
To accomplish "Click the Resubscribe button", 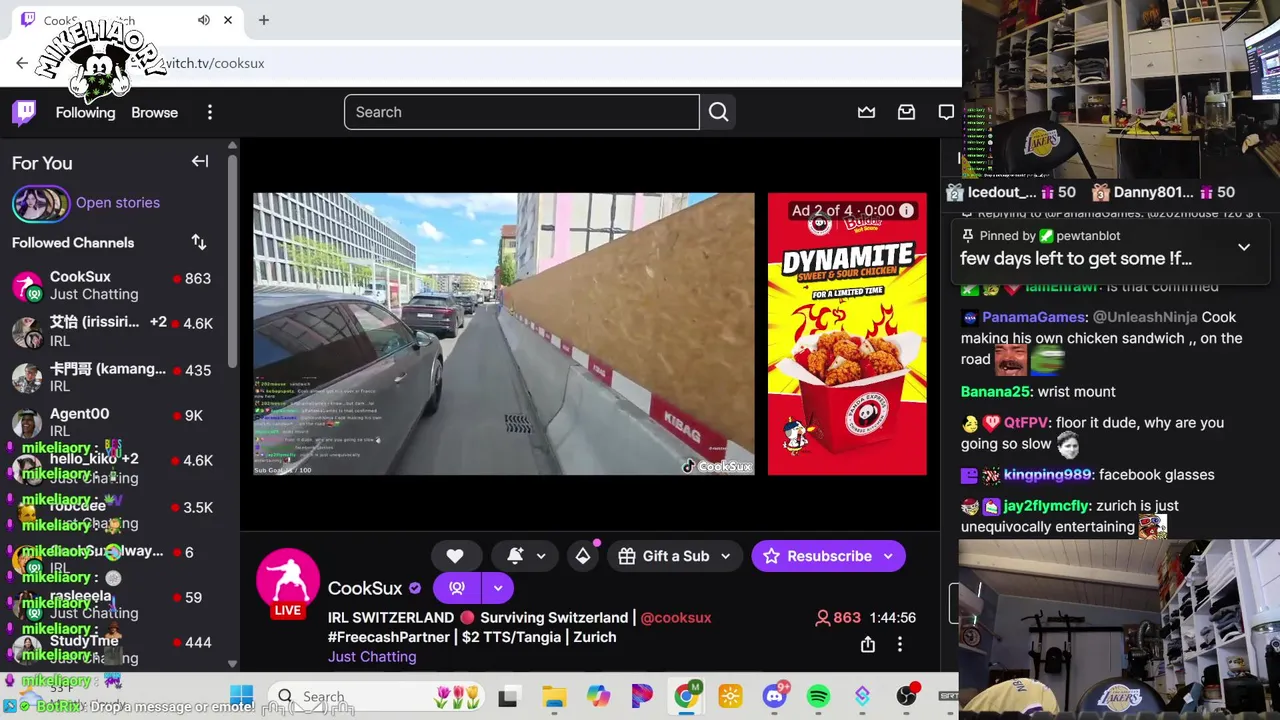I will coord(817,556).
